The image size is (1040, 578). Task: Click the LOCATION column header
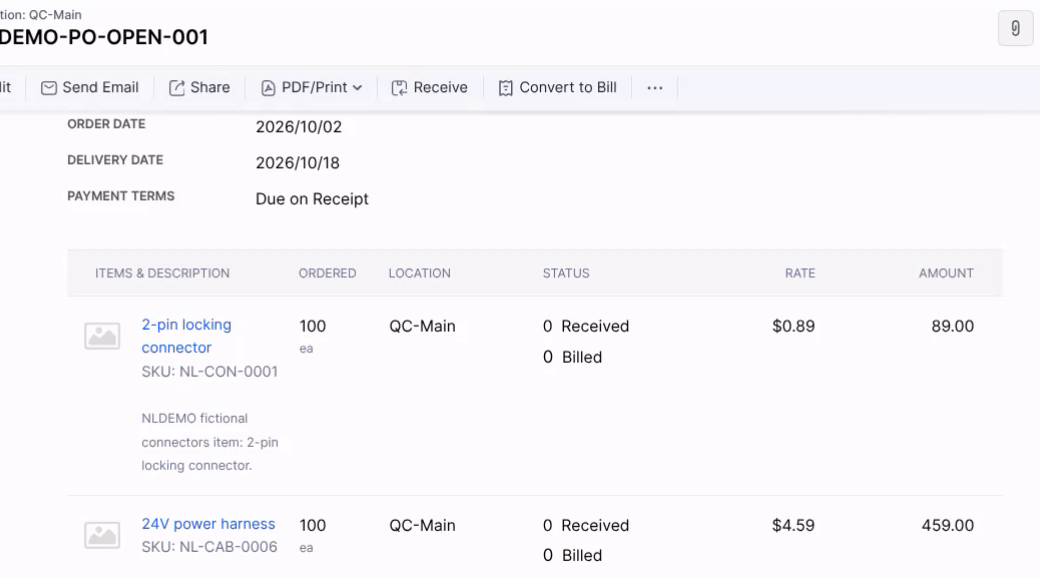(x=420, y=273)
